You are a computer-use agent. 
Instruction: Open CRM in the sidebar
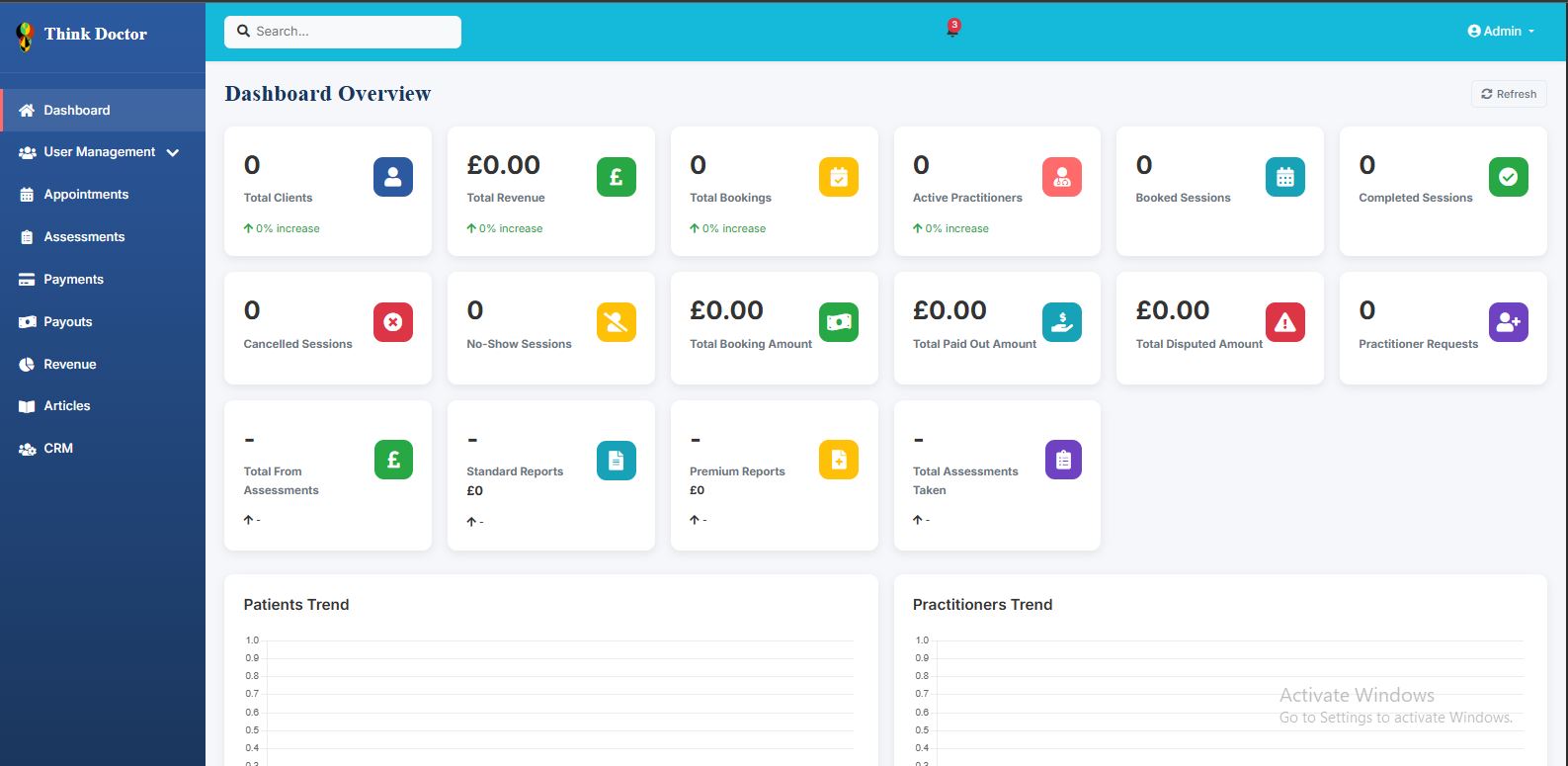click(103, 449)
